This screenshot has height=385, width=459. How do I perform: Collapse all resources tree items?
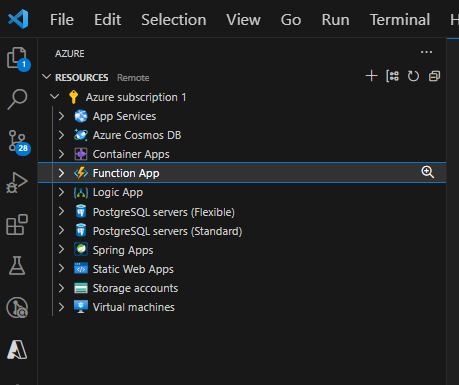(434, 76)
